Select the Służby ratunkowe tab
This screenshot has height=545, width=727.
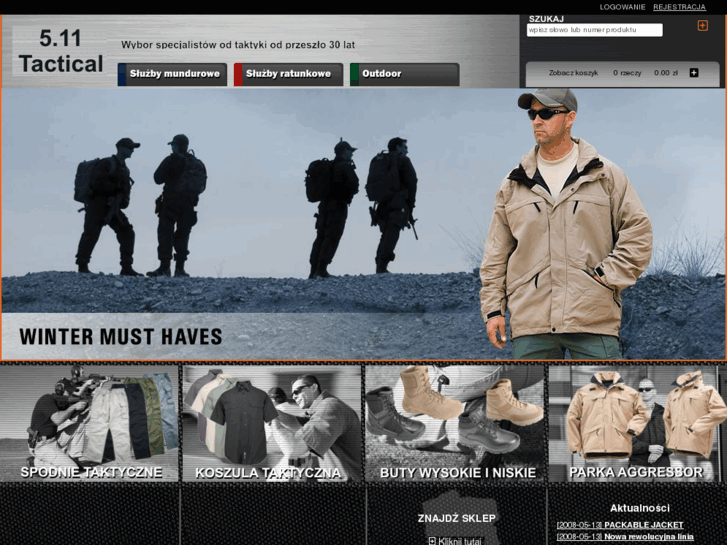click(288, 74)
